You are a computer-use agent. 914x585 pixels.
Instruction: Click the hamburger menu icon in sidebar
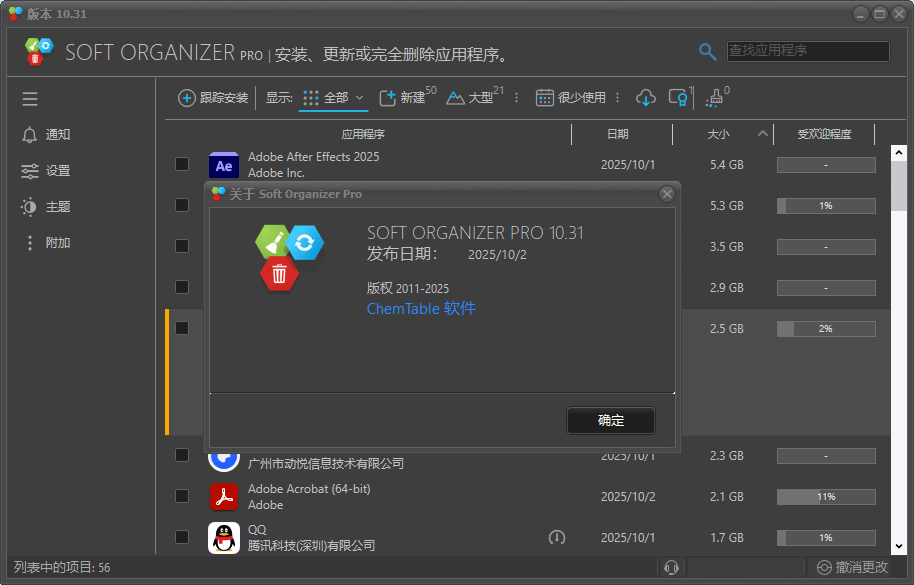point(30,99)
